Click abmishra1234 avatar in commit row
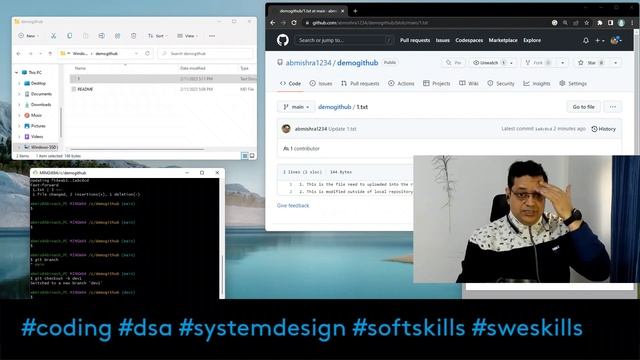The height and width of the screenshot is (360, 640). 286,129
